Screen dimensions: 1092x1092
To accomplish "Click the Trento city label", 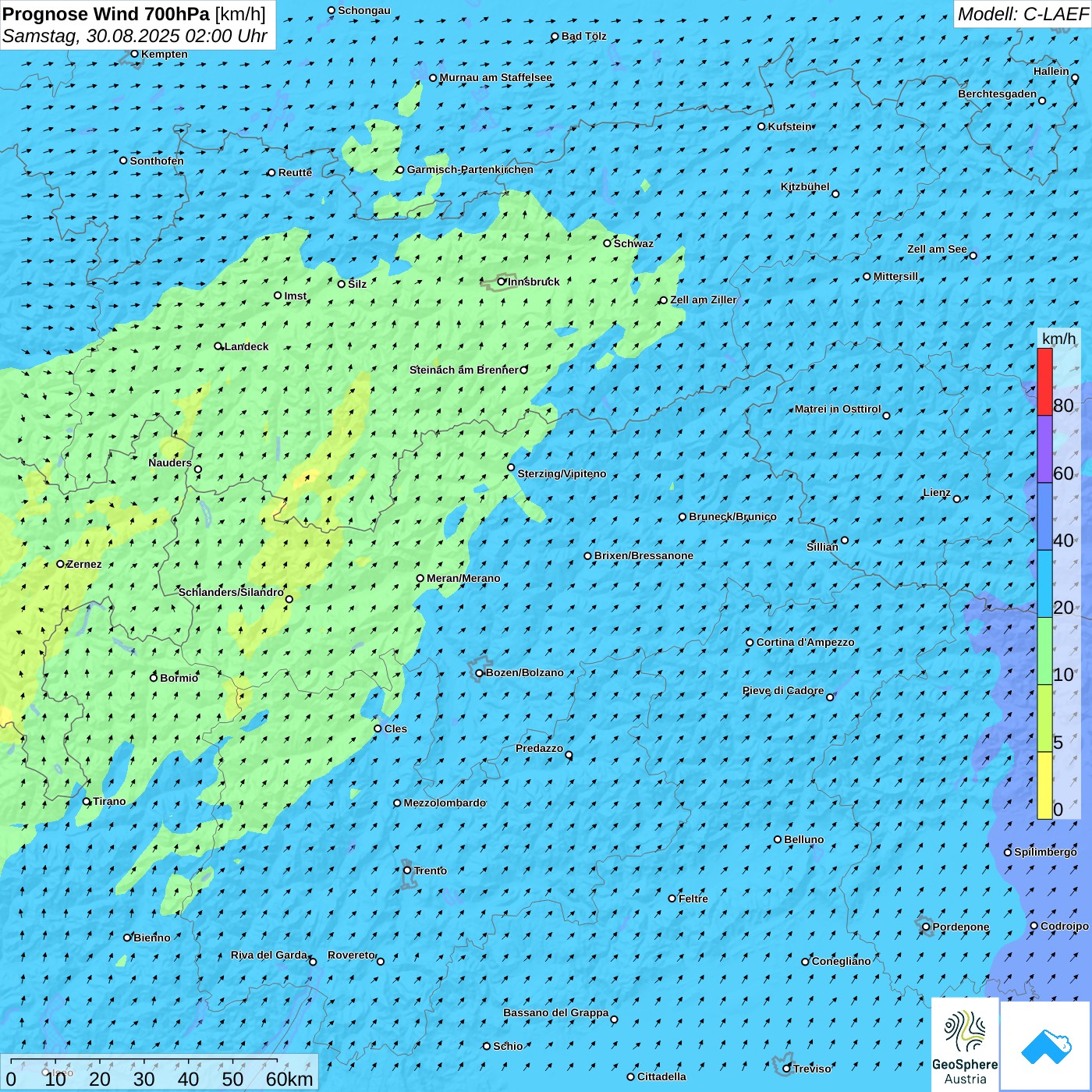I will click(431, 870).
